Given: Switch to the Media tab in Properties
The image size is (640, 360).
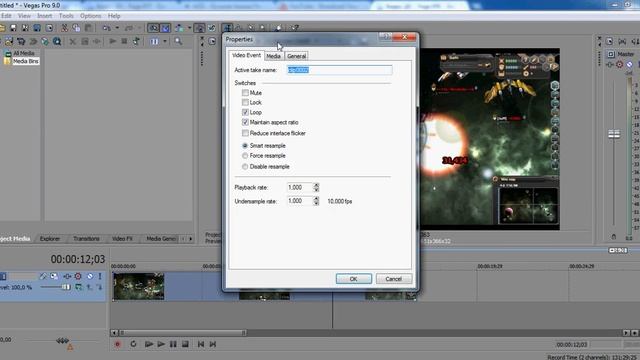Looking at the screenshot, I should click(273, 56).
